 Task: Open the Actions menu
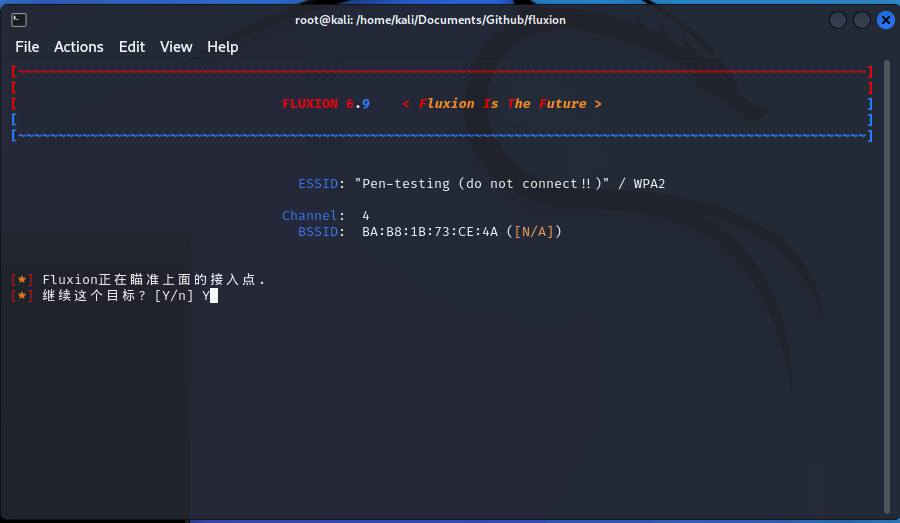coord(79,47)
